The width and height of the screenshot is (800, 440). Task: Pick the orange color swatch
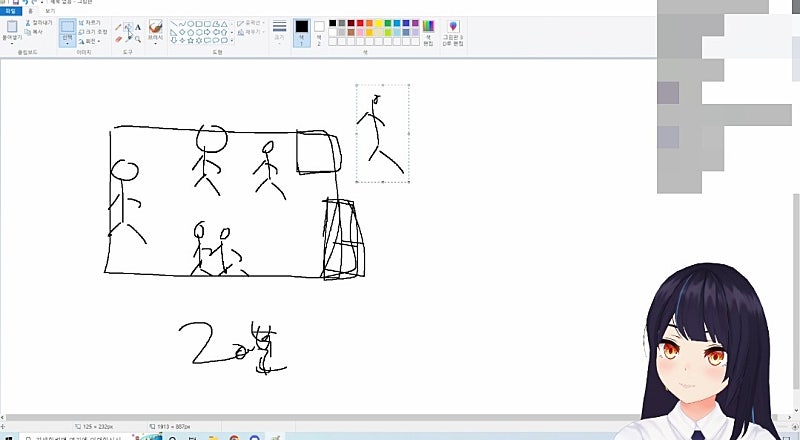[369, 23]
